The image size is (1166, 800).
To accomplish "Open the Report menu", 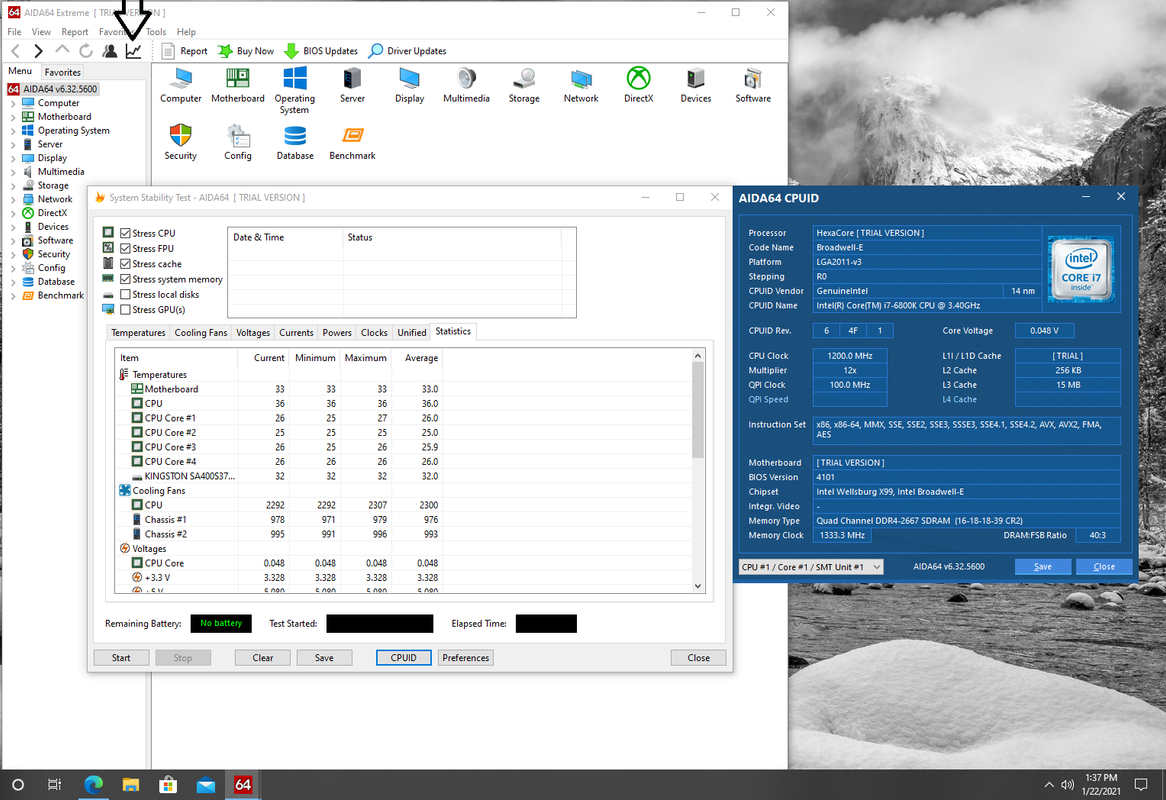I will (74, 32).
